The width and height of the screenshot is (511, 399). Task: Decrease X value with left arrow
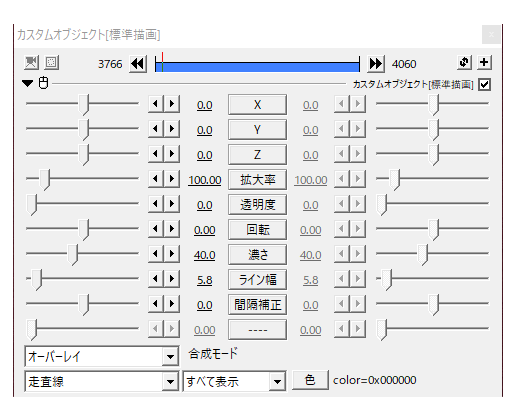156,104
